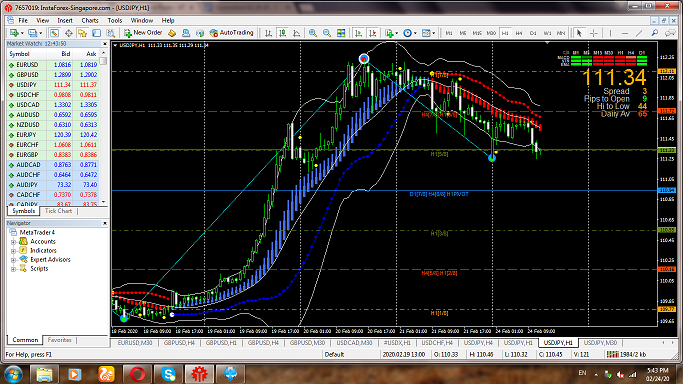Tile chart windows icon
Image resolution: width=683 pixels, height=384 pixels.
[341, 33]
